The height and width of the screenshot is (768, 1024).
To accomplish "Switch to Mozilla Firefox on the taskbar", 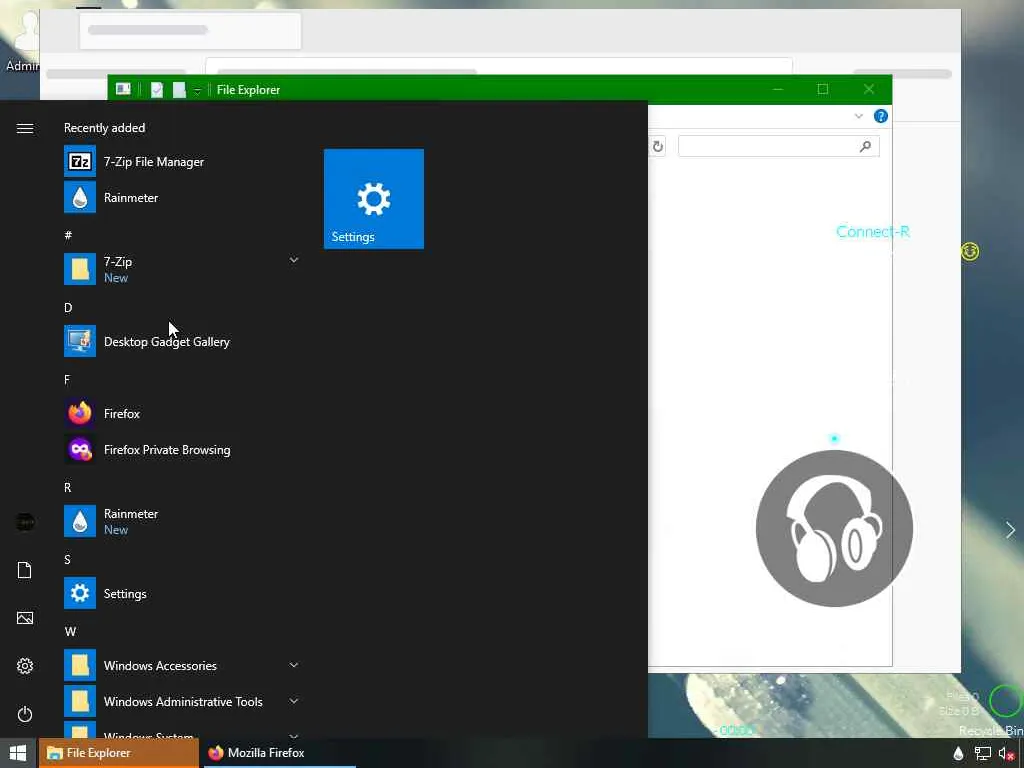I will point(279,753).
